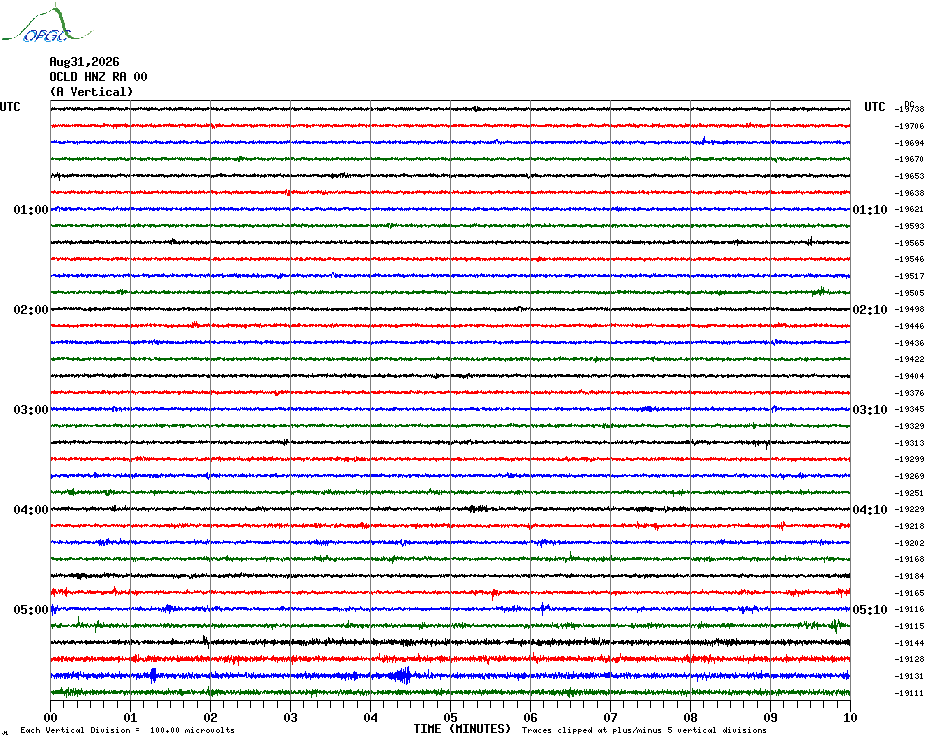This screenshot has width=930, height=744.
Task: Click minute tick label 00 on time axis
Action: [x=50, y=717]
